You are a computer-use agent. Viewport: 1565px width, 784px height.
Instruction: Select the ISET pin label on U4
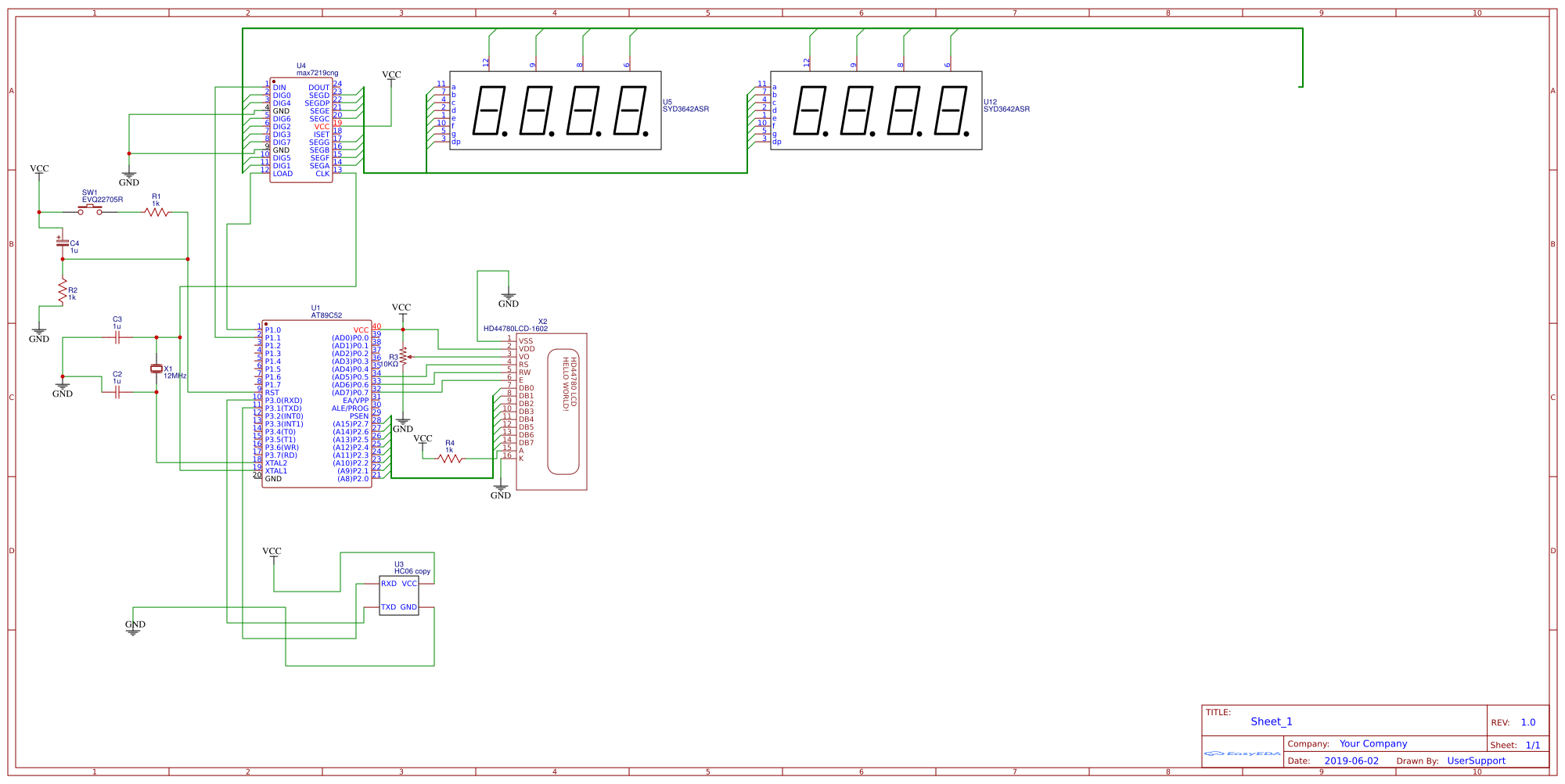(x=322, y=135)
